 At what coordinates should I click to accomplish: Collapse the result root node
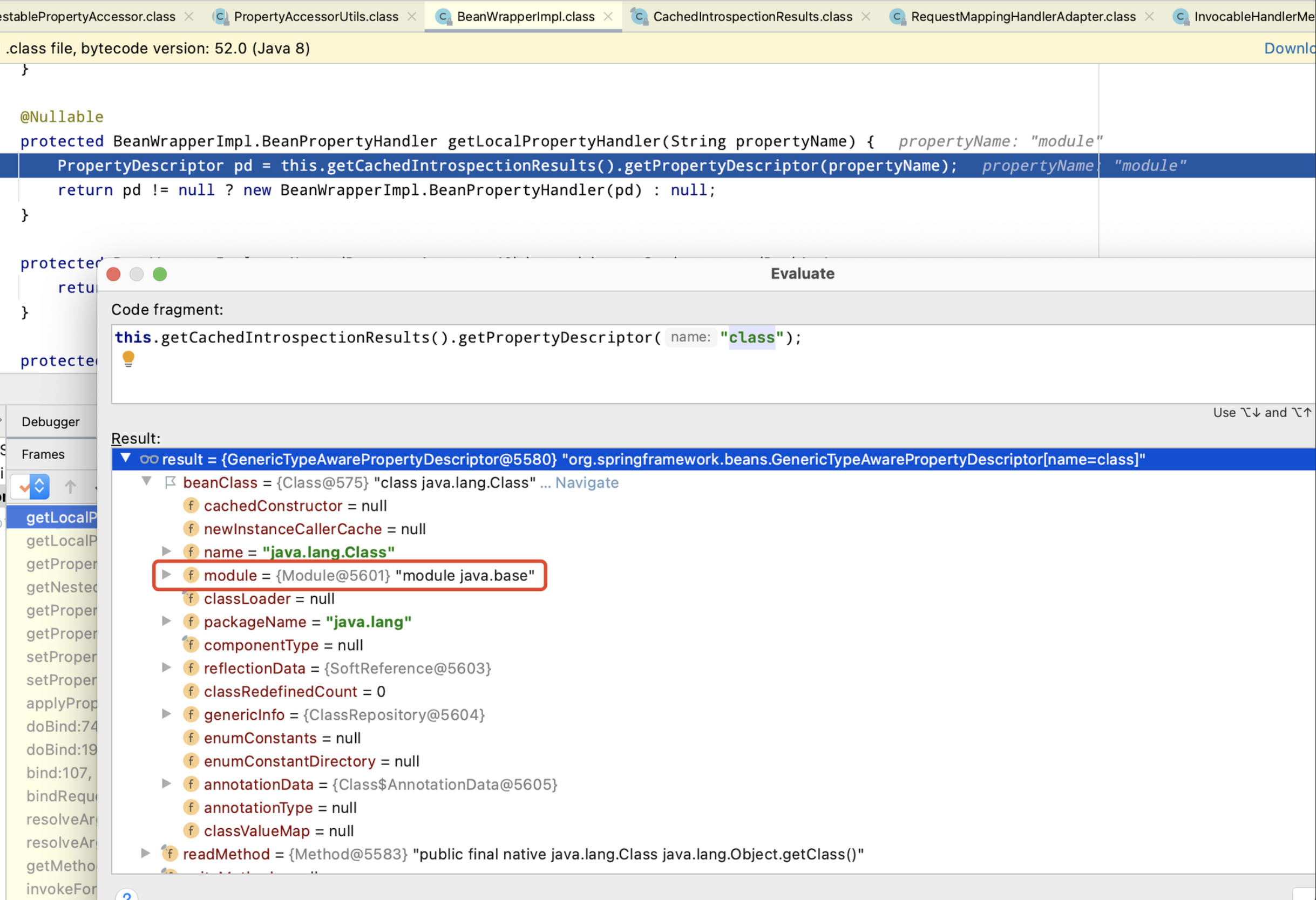(x=126, y=458)
